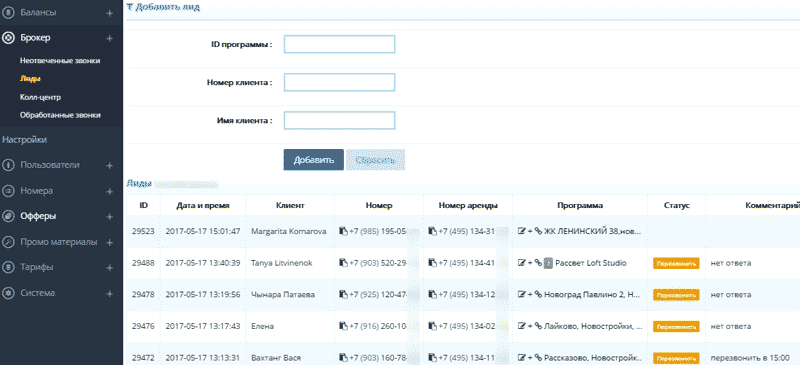Click the Дата и время column header
This screenshot has width=800, height=365.
[203, 206]
